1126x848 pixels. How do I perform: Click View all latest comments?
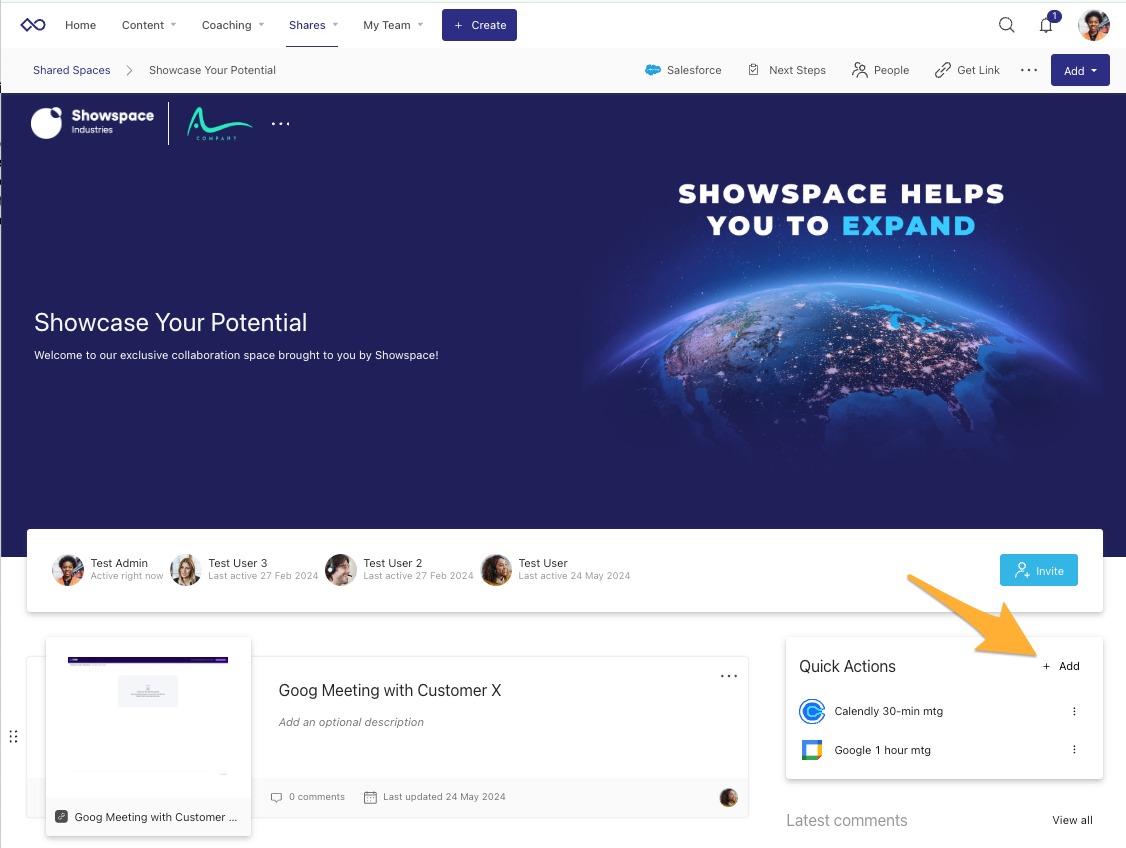[1072, 820]
